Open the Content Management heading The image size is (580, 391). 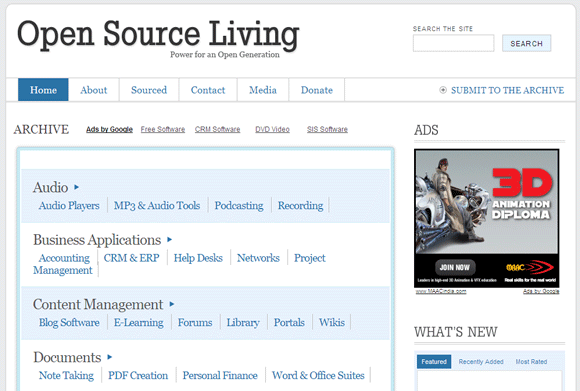click(x=98, y=304)
